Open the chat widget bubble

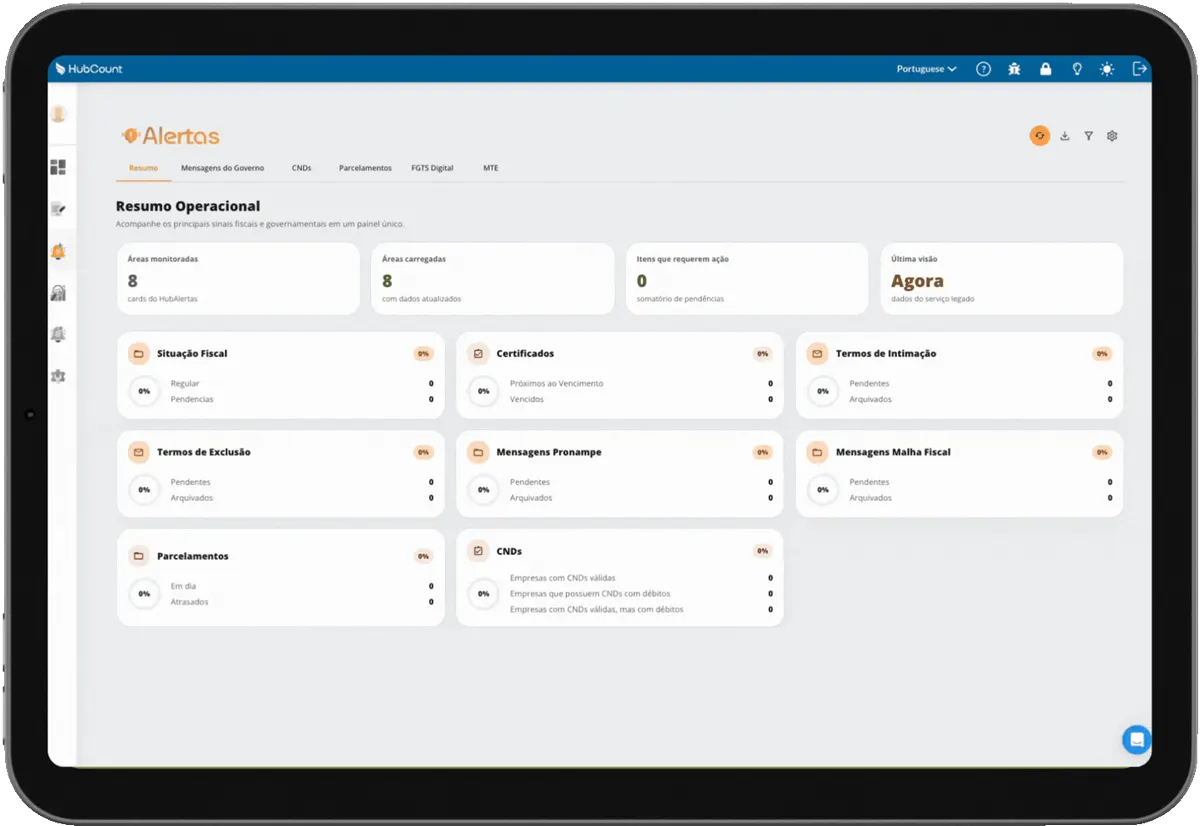point(1136,740)
